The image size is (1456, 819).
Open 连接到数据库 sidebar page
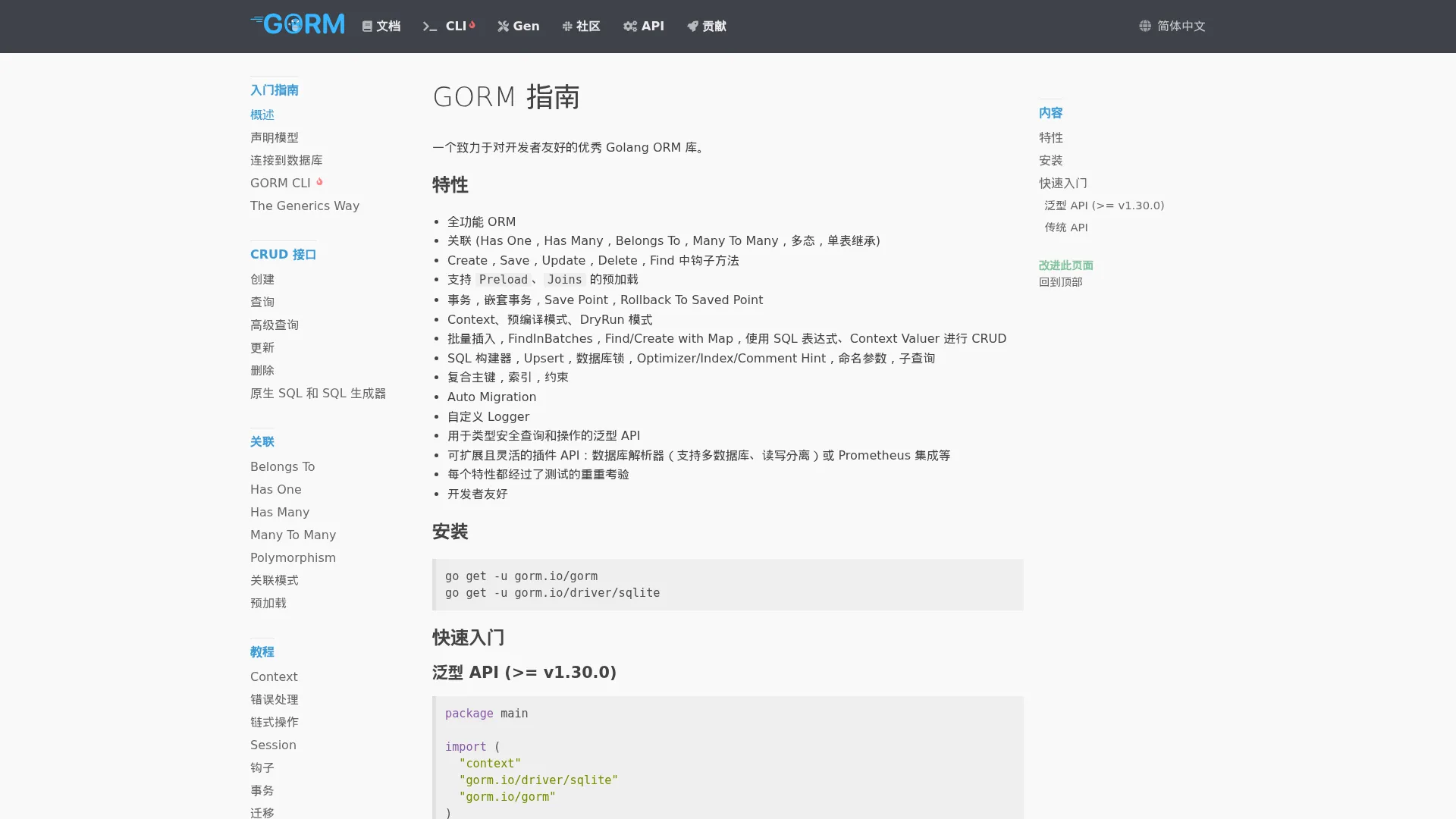[287, 160]
